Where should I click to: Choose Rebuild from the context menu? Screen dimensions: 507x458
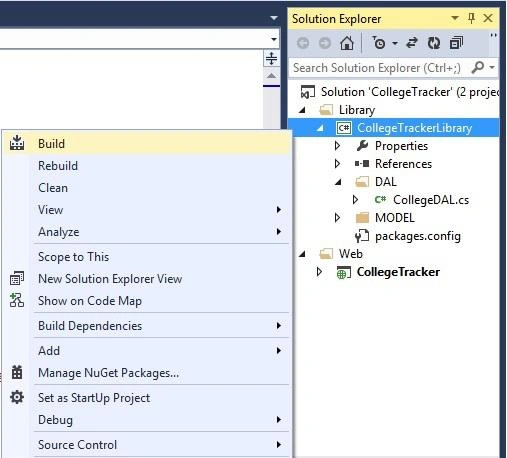(x=58, y=166)
